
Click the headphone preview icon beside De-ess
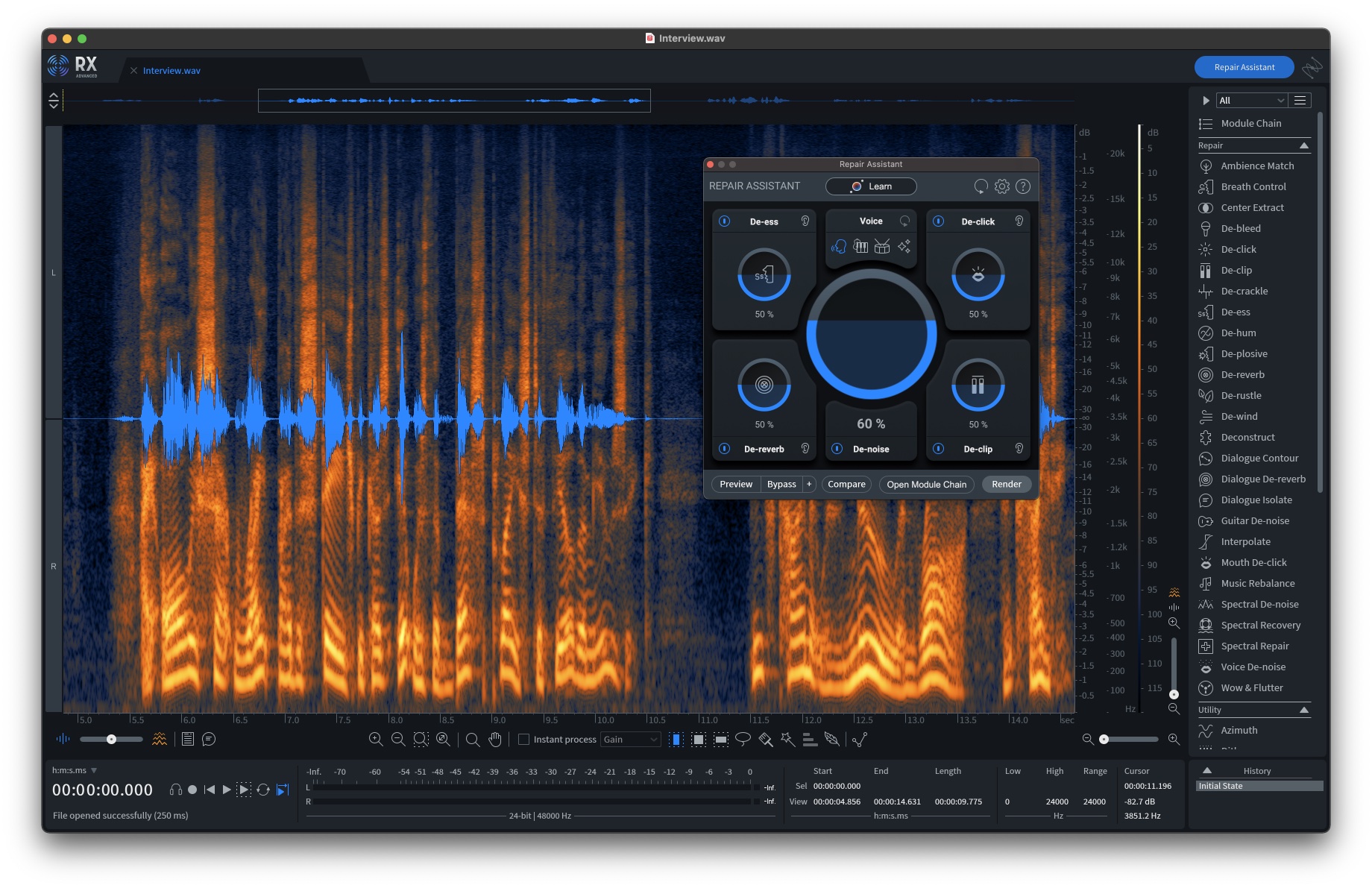coord(805,221)
